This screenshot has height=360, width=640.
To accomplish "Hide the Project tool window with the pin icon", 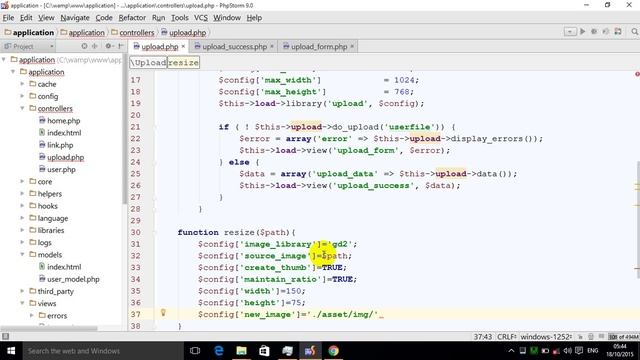I will point(120,46).
